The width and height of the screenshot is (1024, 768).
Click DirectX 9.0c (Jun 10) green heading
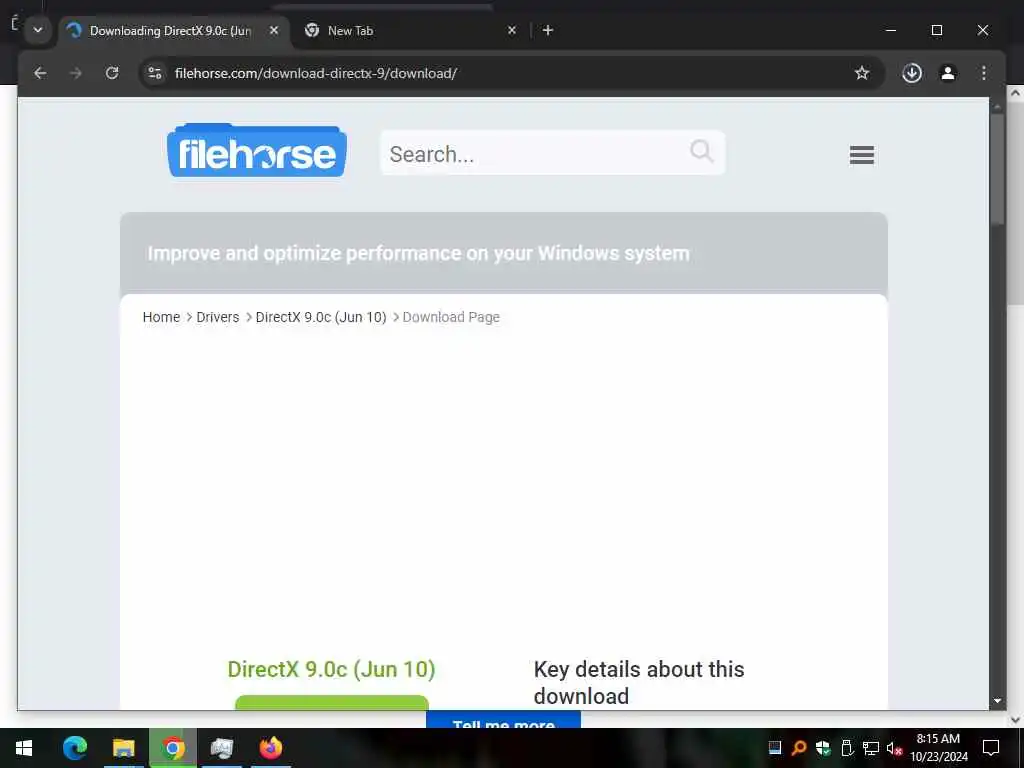(x=331, y=669)
